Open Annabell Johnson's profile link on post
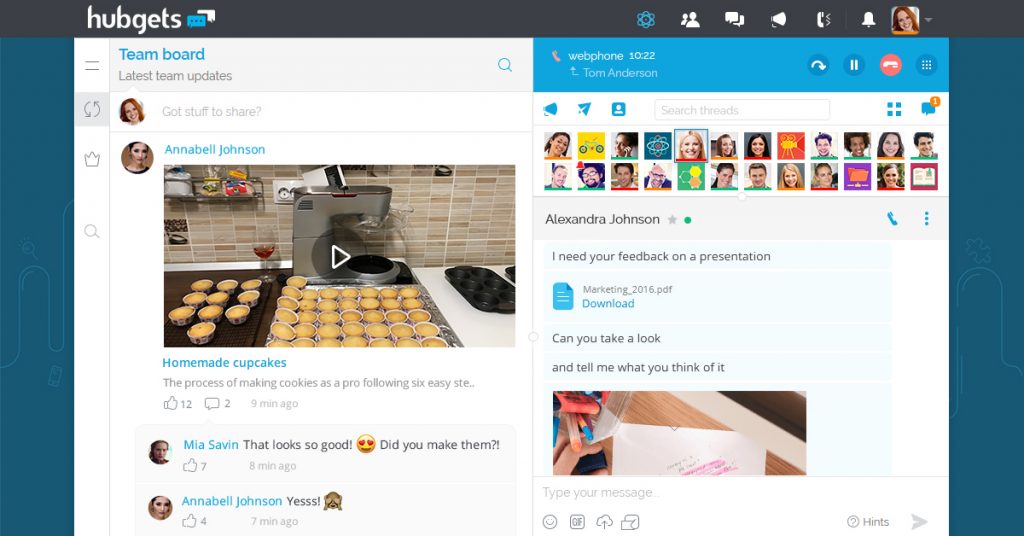 pos(215,149)
